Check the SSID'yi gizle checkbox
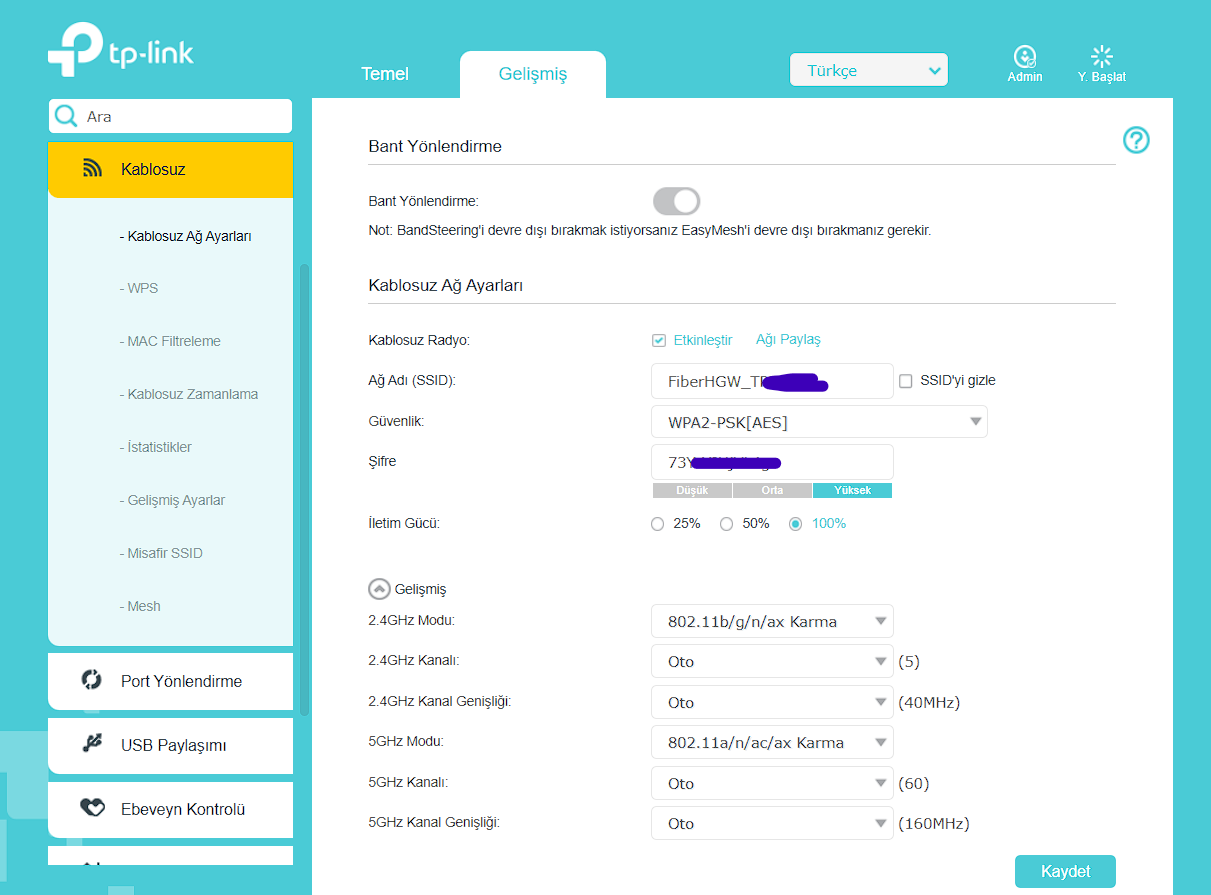 [906, 381]
